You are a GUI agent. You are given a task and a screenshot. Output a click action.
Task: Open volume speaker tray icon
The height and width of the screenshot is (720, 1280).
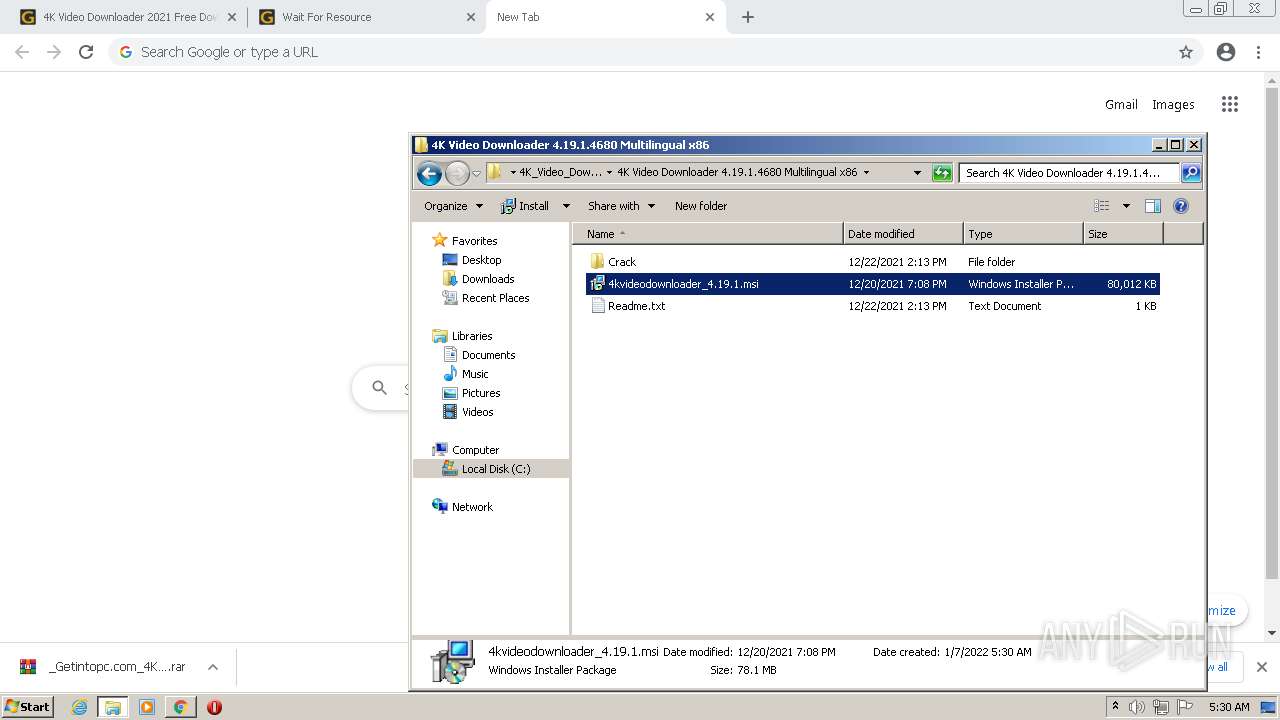coord(1137,707)
